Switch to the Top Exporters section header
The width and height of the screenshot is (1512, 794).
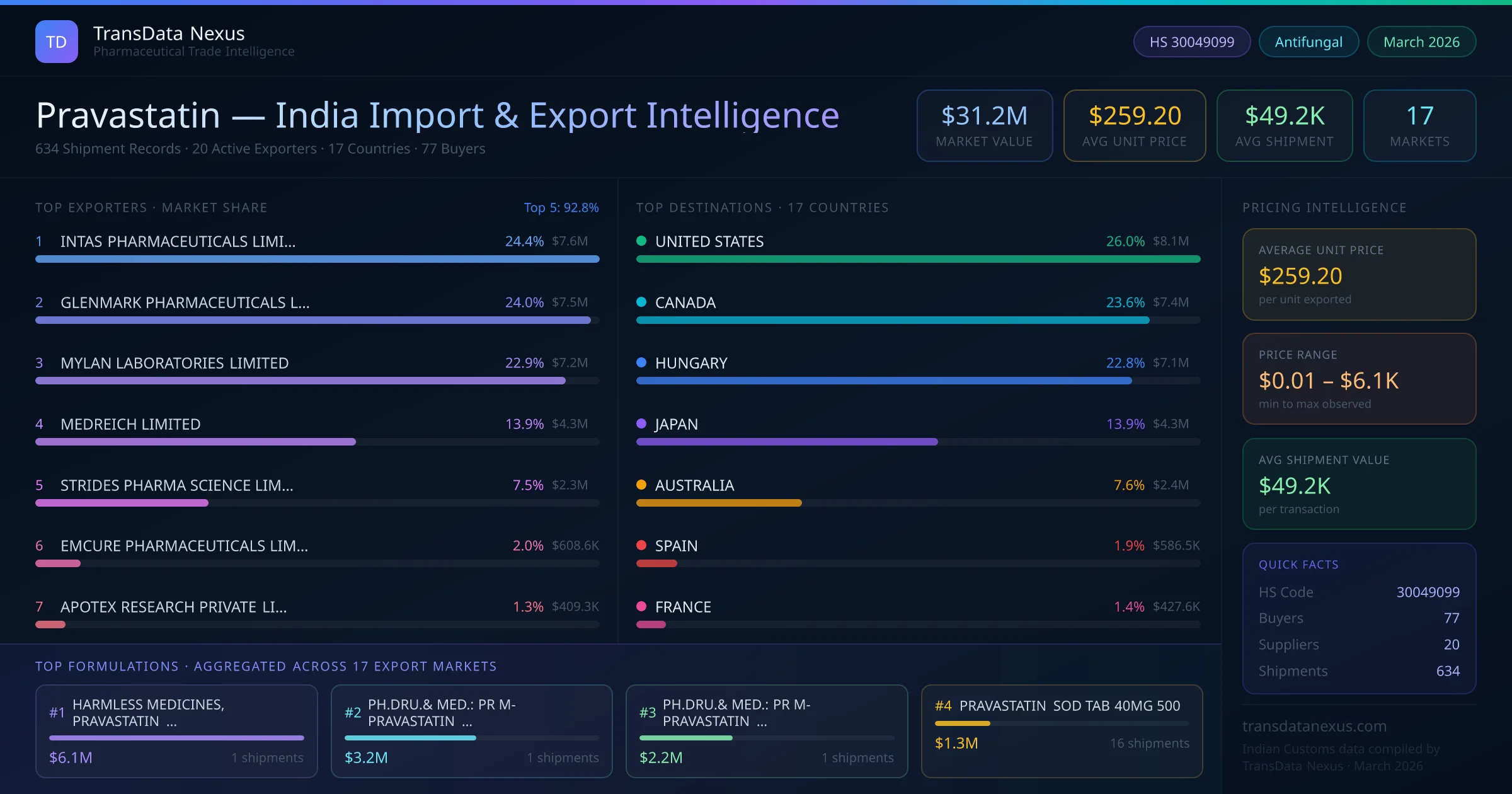151,207
